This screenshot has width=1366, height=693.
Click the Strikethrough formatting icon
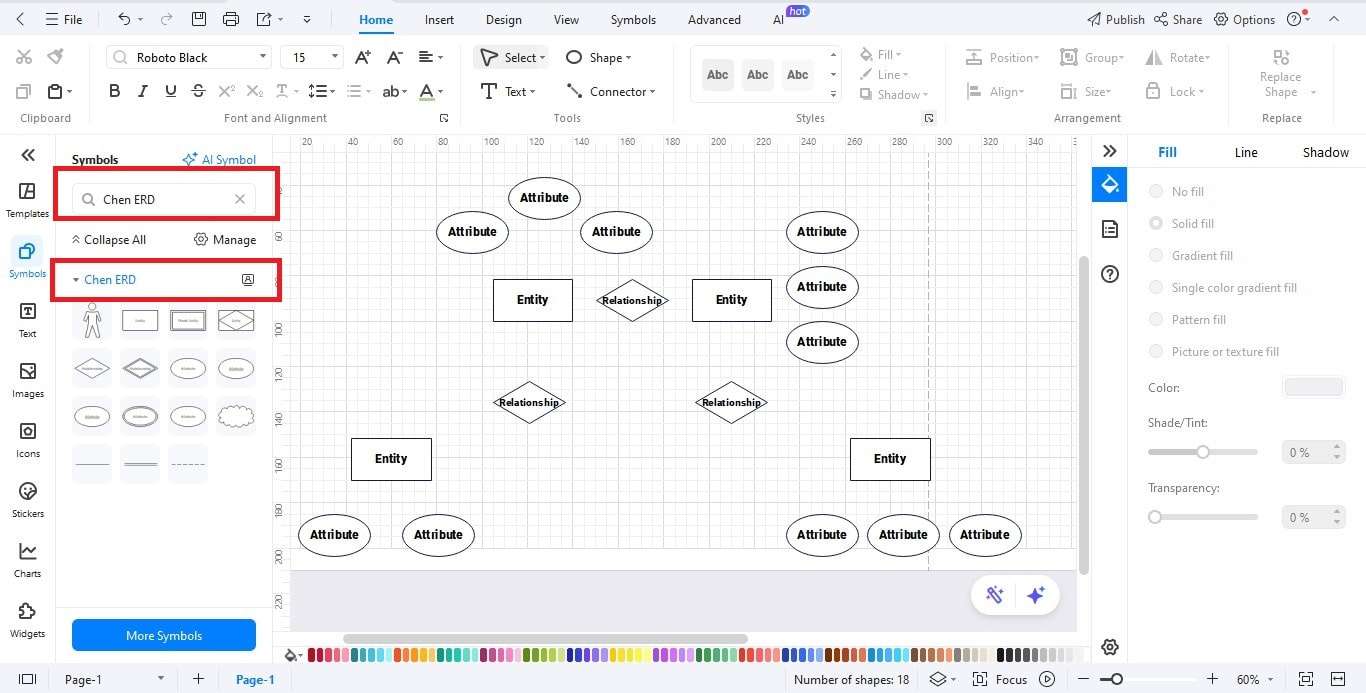pos(198,91)
